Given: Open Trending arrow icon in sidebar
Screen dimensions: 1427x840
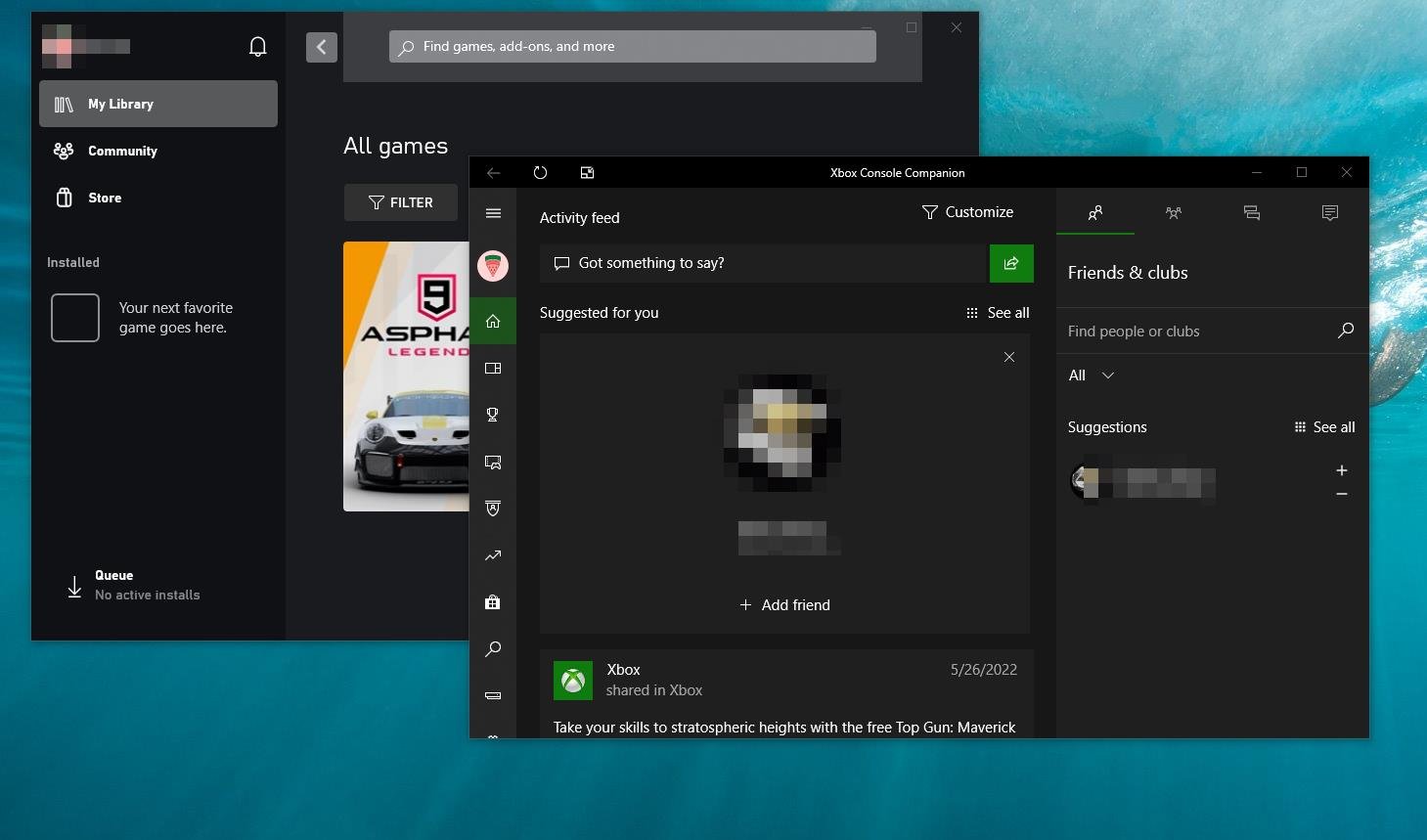Looking at the screenshot, I should [493, 555].
